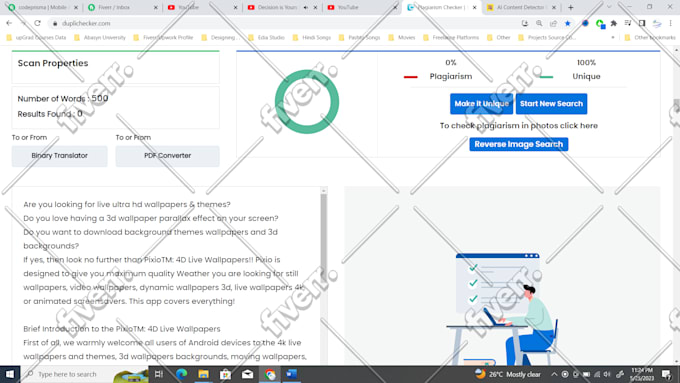Open the Movies bookmark folder
Image resolution: width=680 pixels, height=383 pixels.
(402, 38)
